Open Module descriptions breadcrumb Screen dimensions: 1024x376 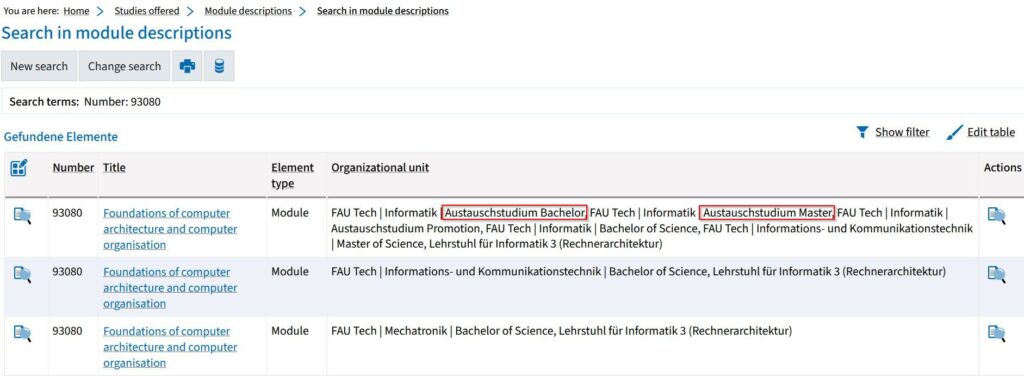tap(248, 11)
